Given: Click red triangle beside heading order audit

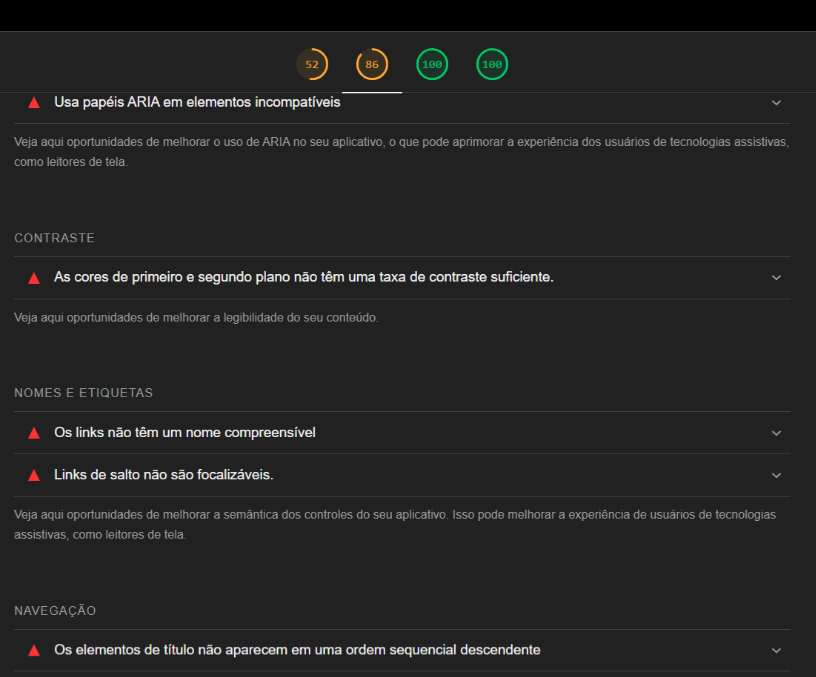Looking at the screenshot, I should tap(34, 650).
